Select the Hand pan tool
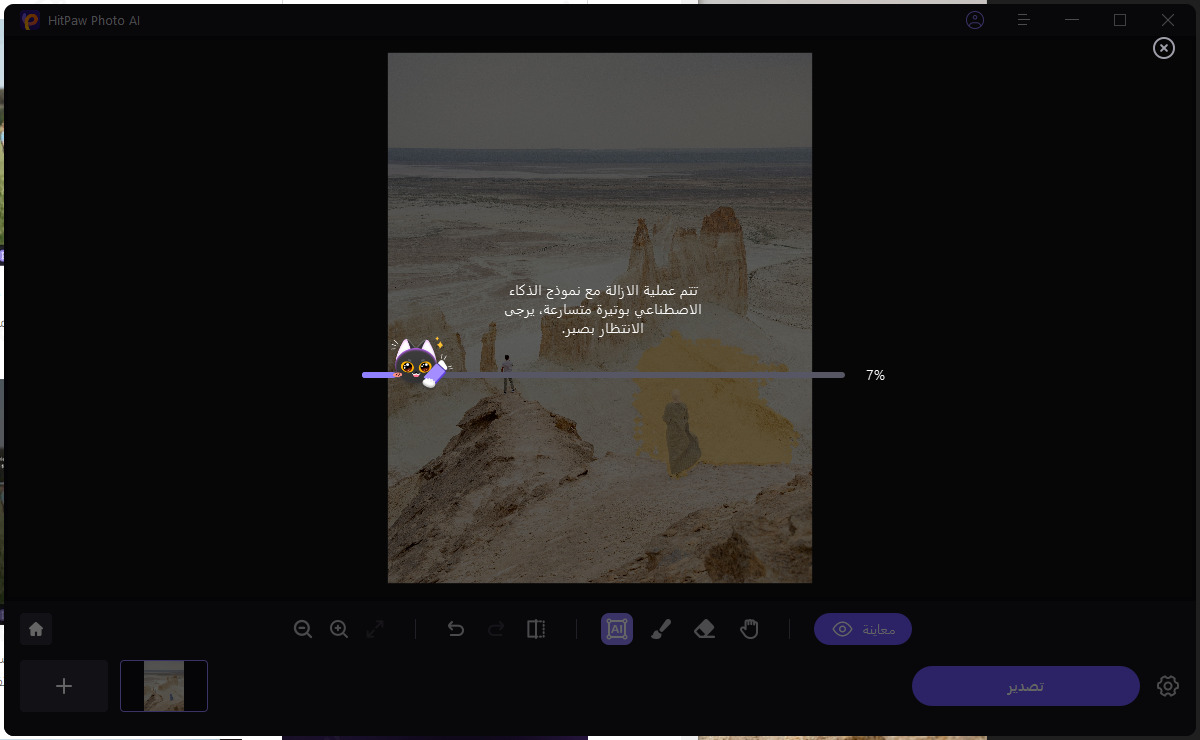This screenshot has width=1200, height=740. [749, 629]
